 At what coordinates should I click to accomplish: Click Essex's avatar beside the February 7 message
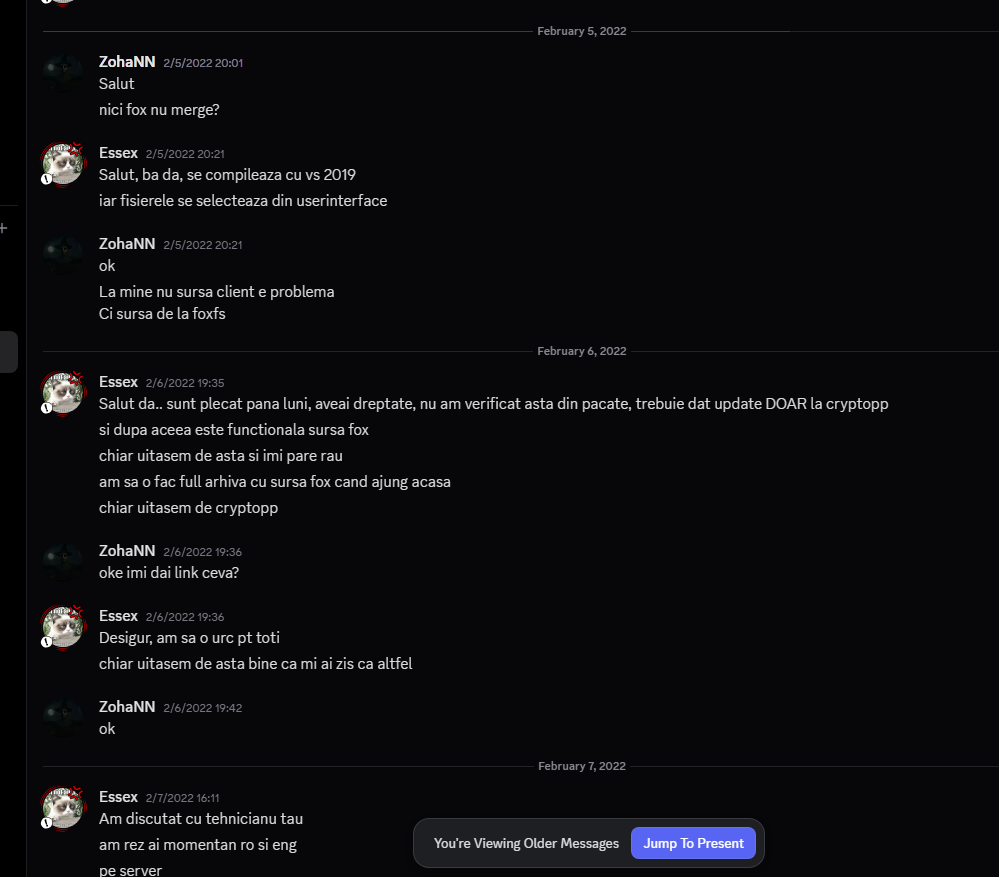[x=62, y=807]
